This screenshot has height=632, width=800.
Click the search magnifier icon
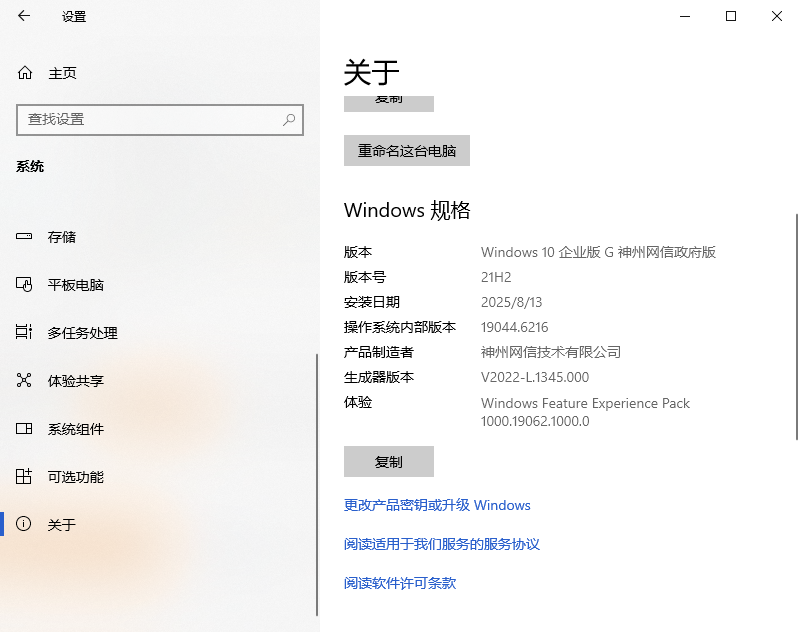click(x=289, y=120)
